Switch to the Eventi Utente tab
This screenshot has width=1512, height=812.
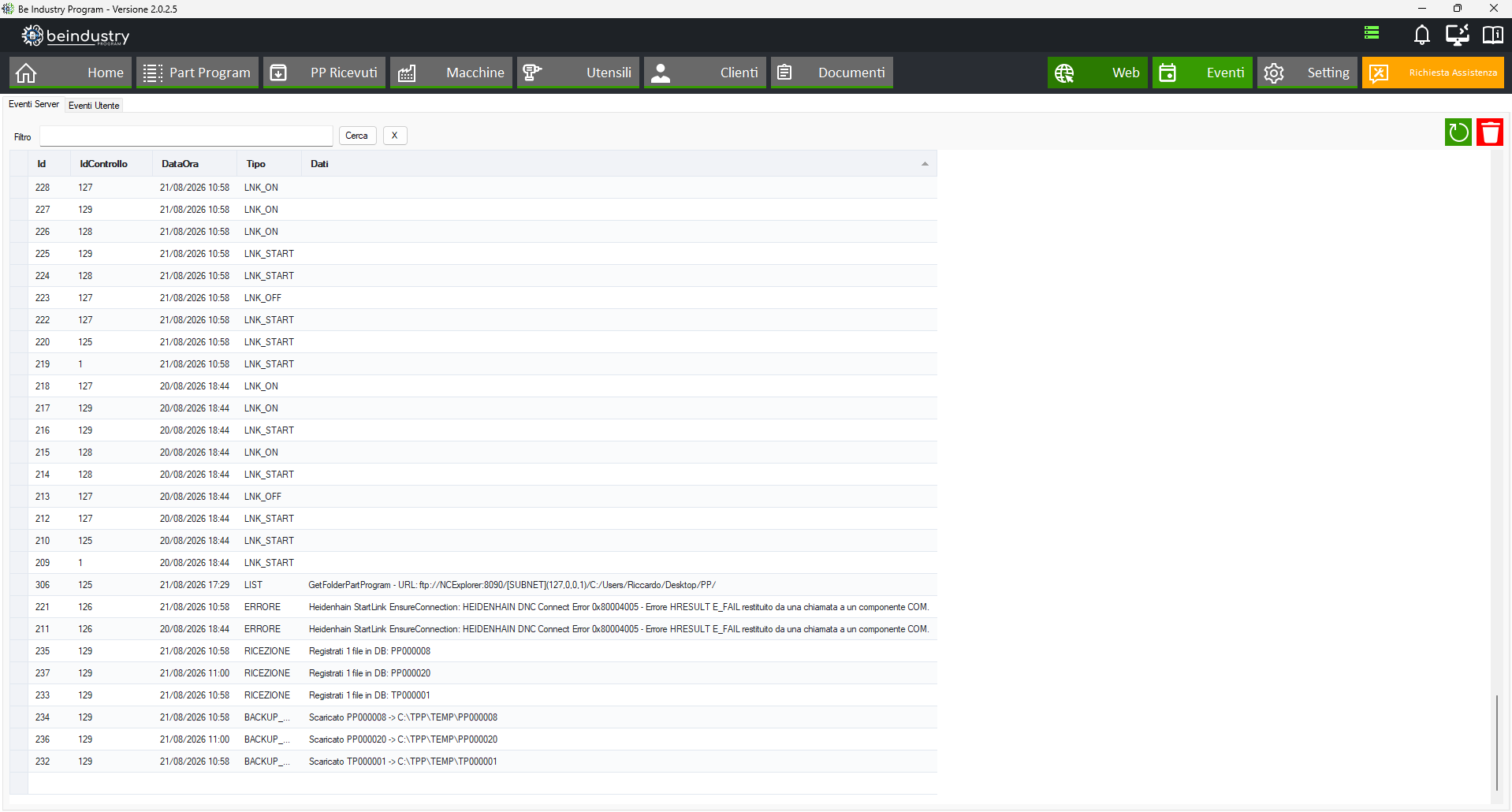tap(94, 105)
